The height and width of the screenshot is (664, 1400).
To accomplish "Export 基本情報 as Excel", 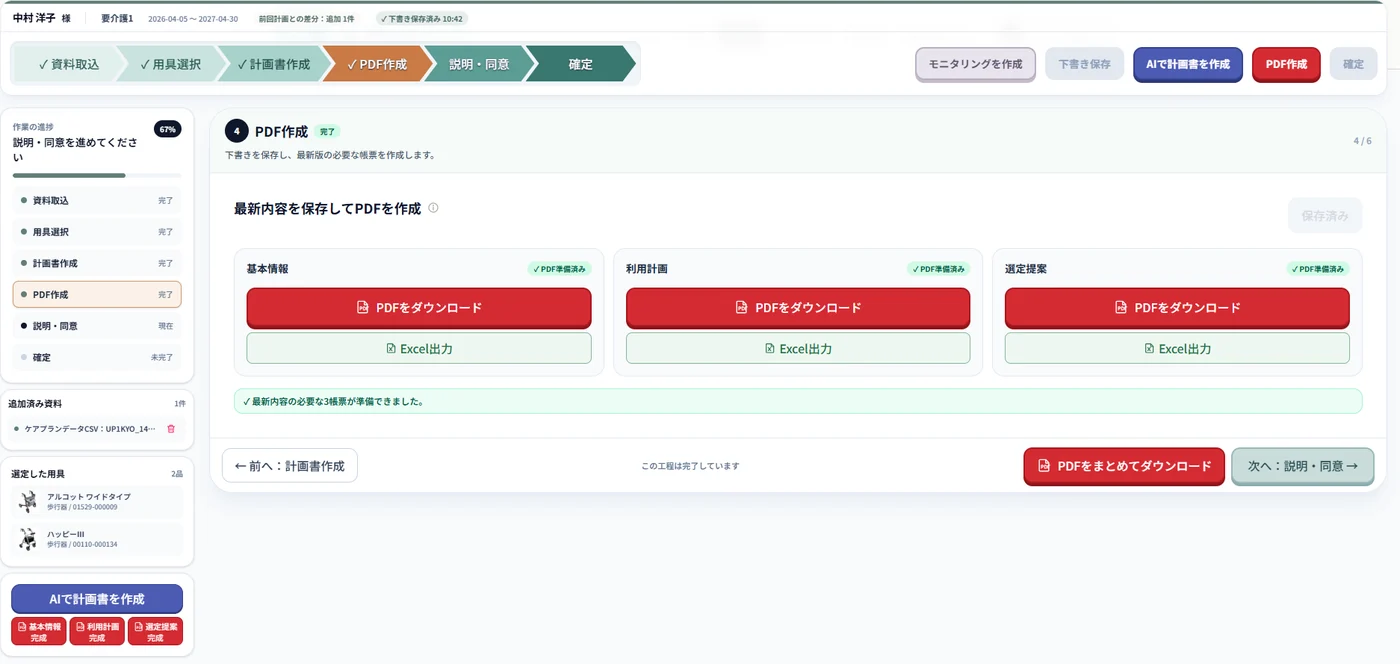I will tap(419, 348).
